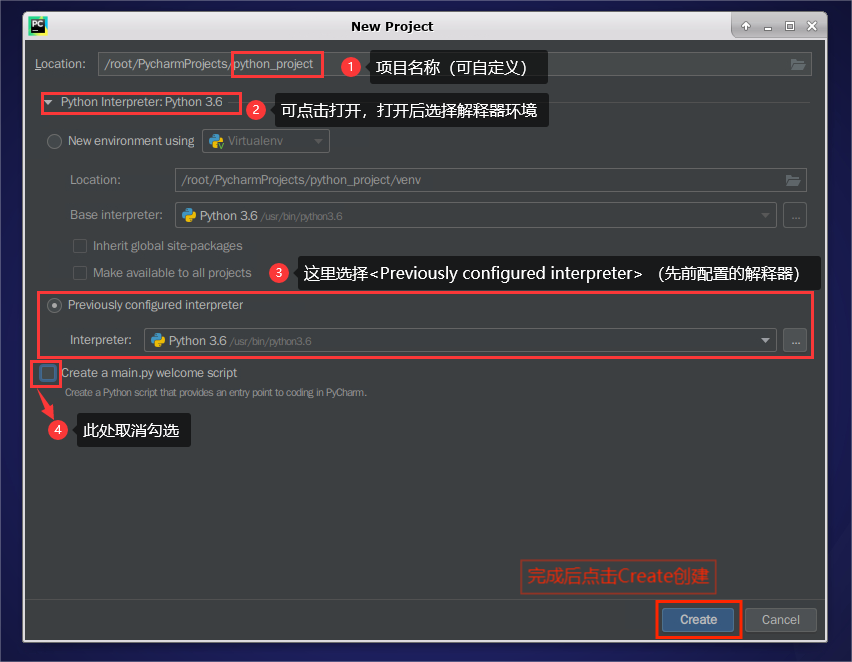
Task: Toggle Inherit global site-packages checkbox
Action: 80,246
